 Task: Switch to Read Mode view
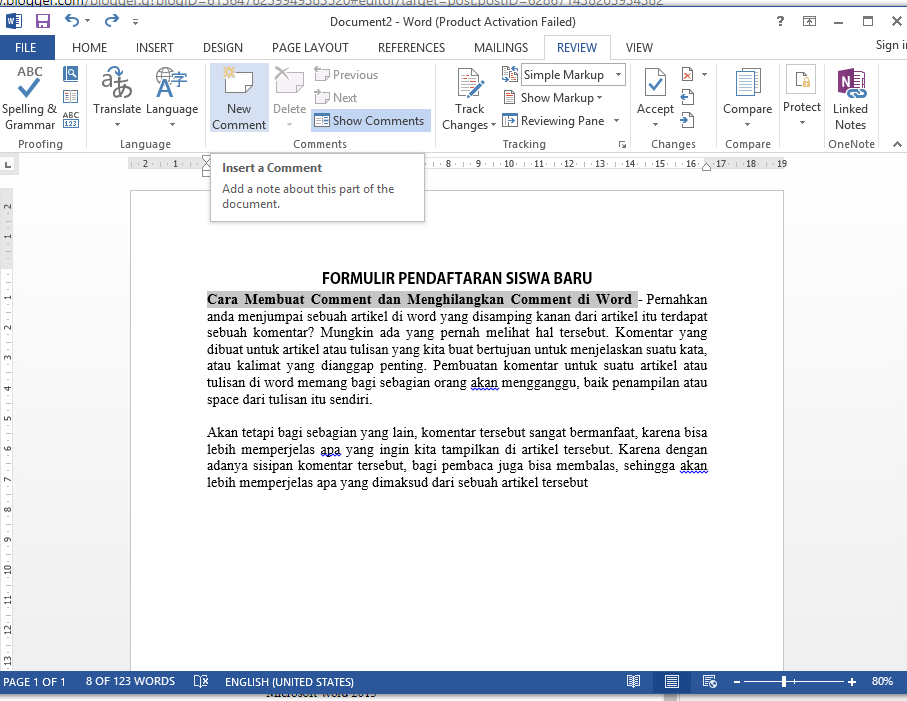pos(633,681)
